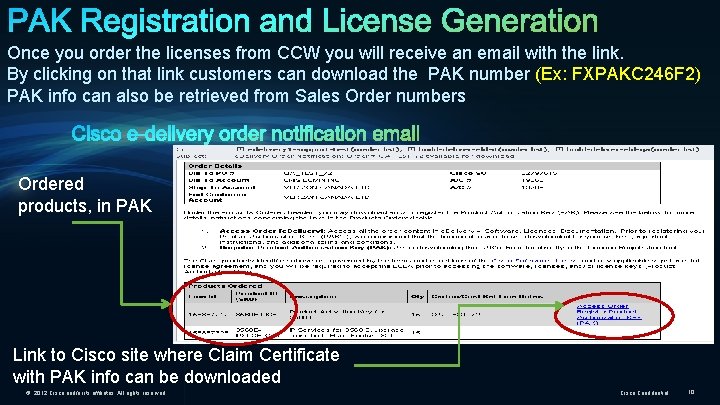Select the Qty column header in the table
Image resolution: width=720 pixels, height=405 pixels.
417,297
